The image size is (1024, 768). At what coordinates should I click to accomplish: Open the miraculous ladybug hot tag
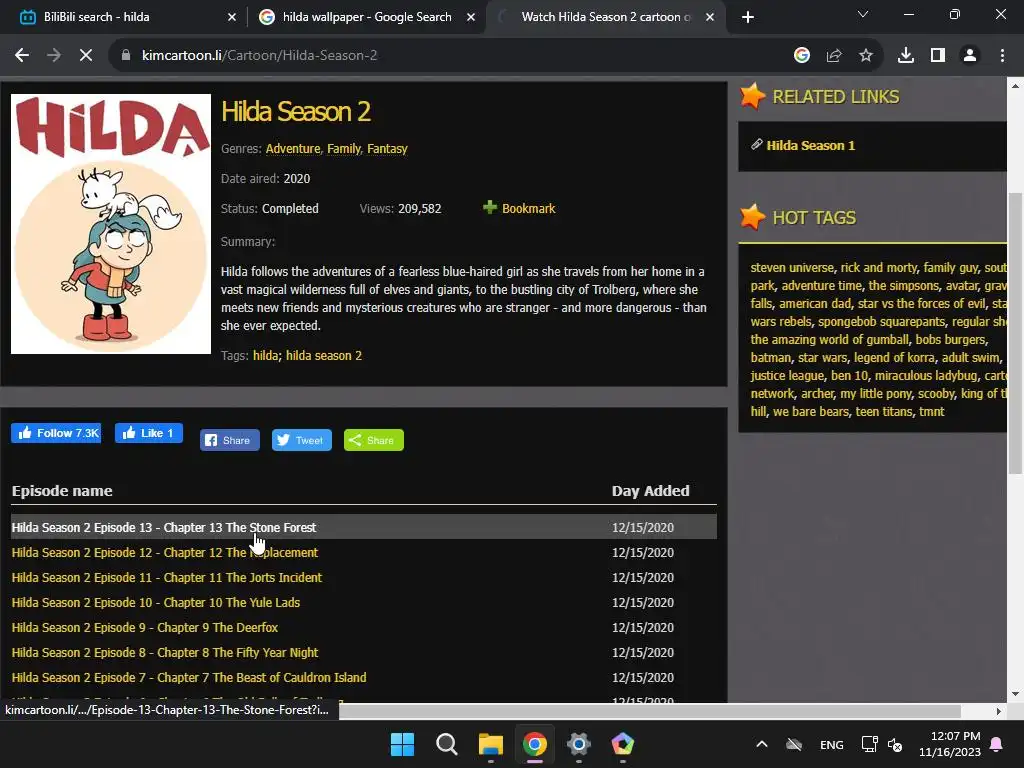[x=927, y=376]
